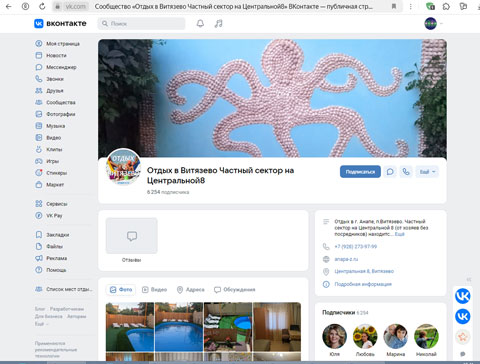
Task: Open anapa-z.ru website link
Action: pos(346,259)
